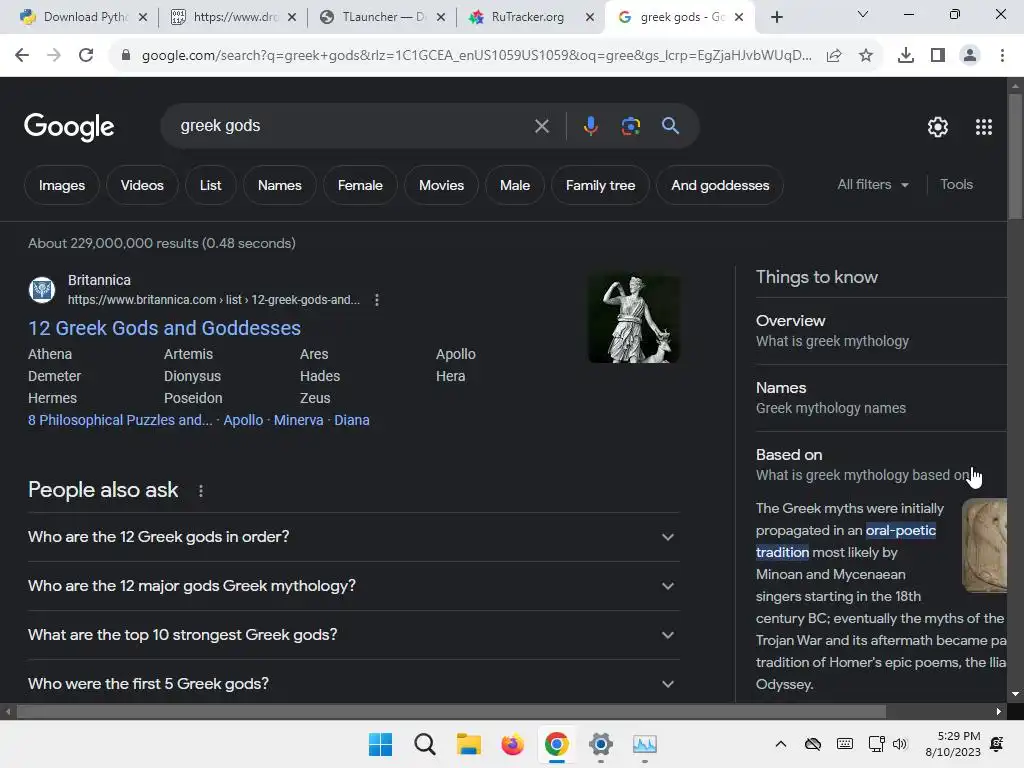Open the All filters dropdown
The image size is (1024, 768).
pos(872,185)
